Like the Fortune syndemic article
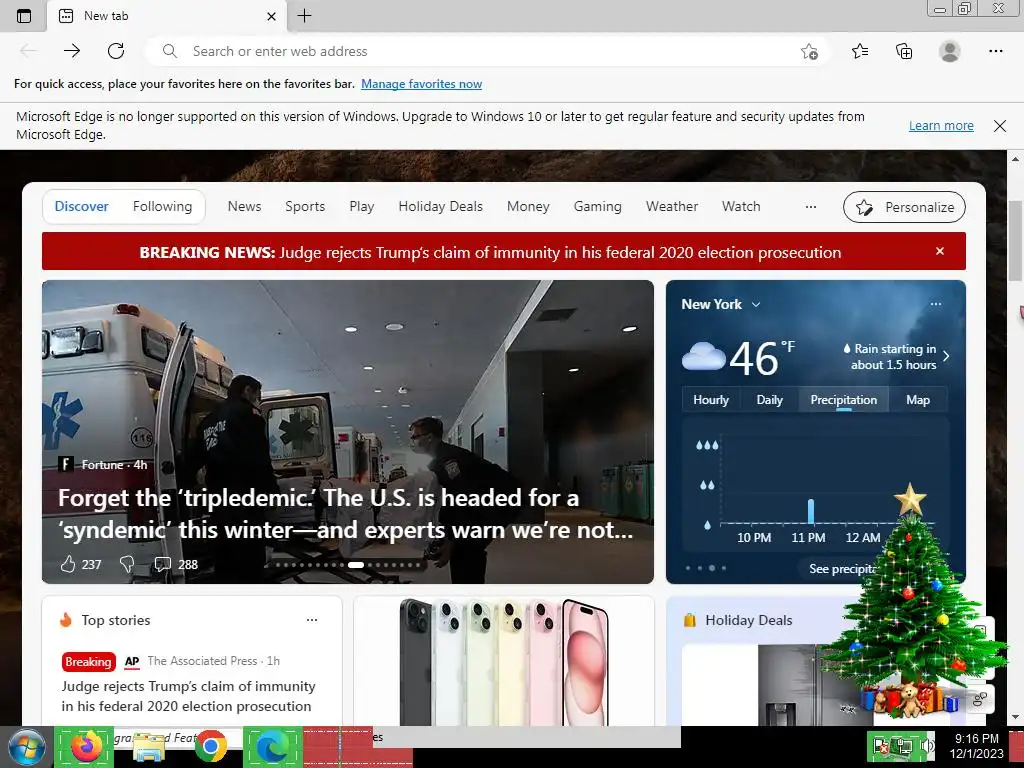 [x=68, y=564]
